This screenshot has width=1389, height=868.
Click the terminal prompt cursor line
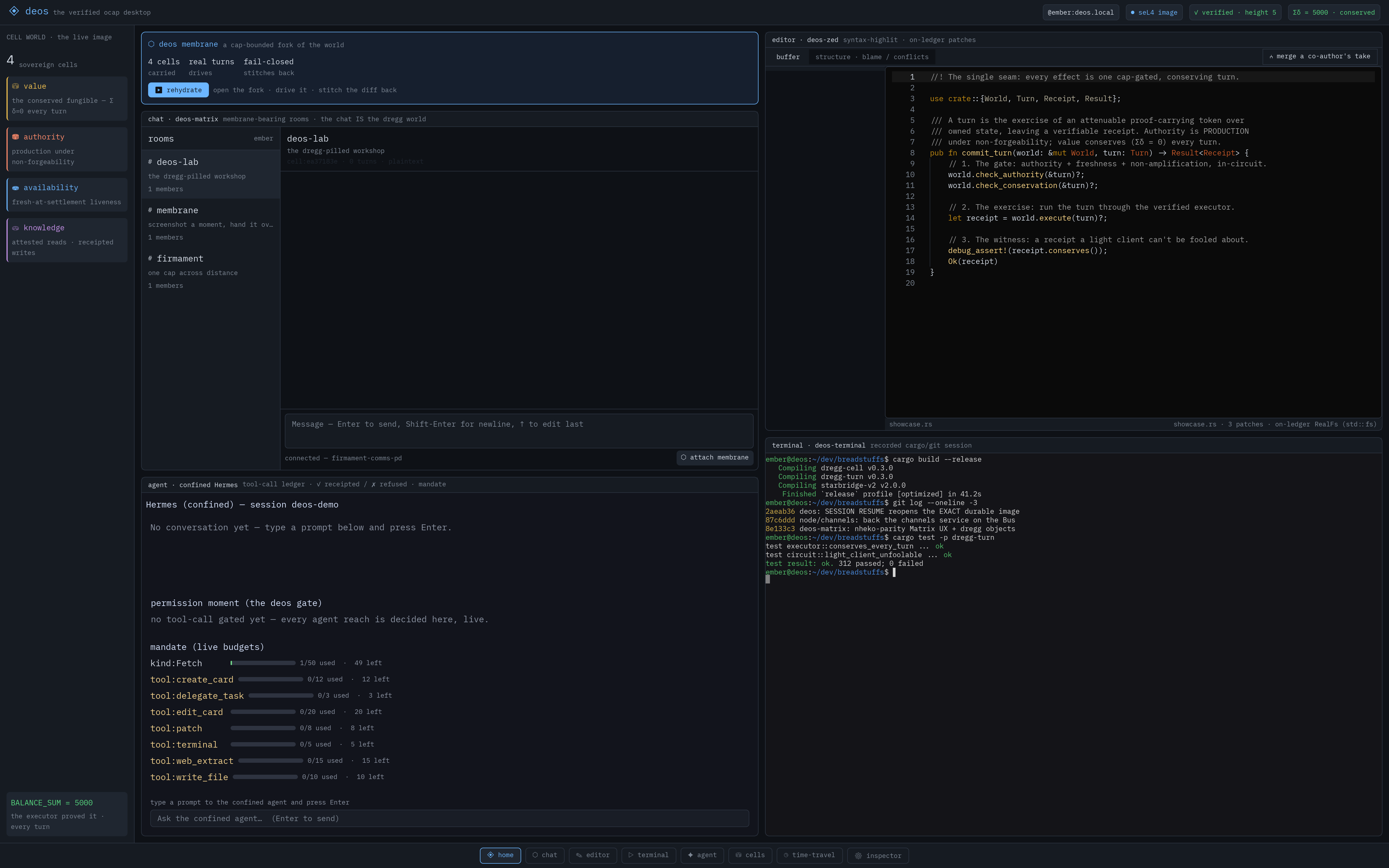(x=830, y=572)
